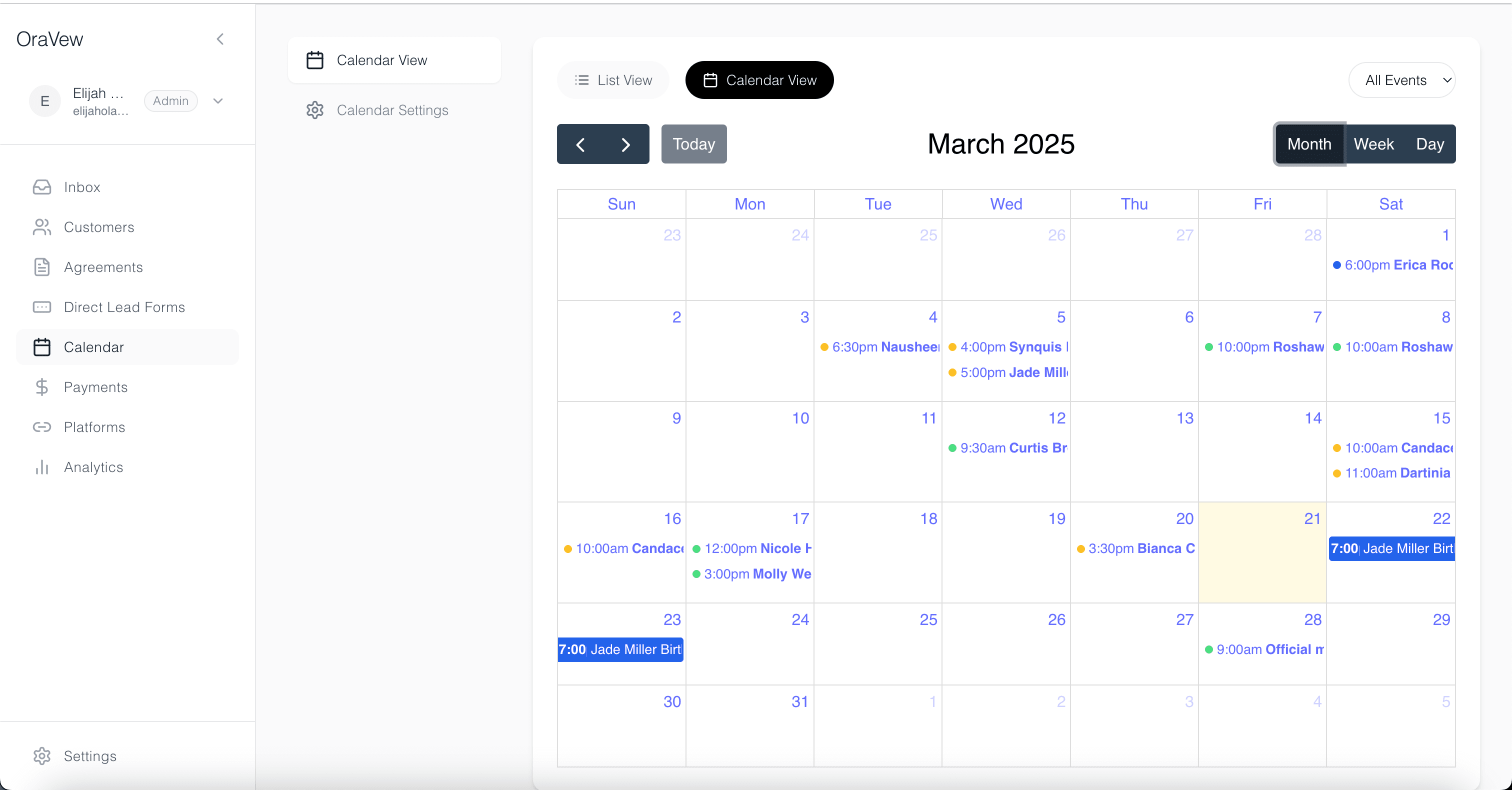Open Calendar Settings in the side panel
Image resolution: width=1512 pixels, height=790 pixels.
(x=392, y=110)
